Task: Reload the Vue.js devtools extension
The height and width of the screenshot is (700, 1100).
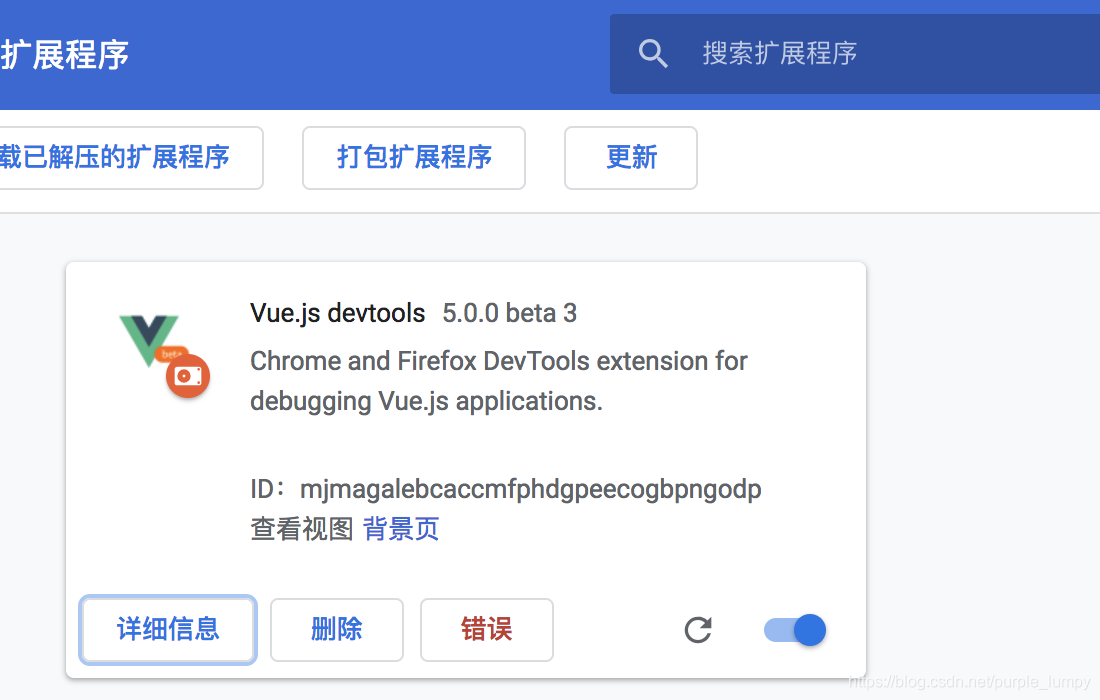Action: click(x=698, y=630)
